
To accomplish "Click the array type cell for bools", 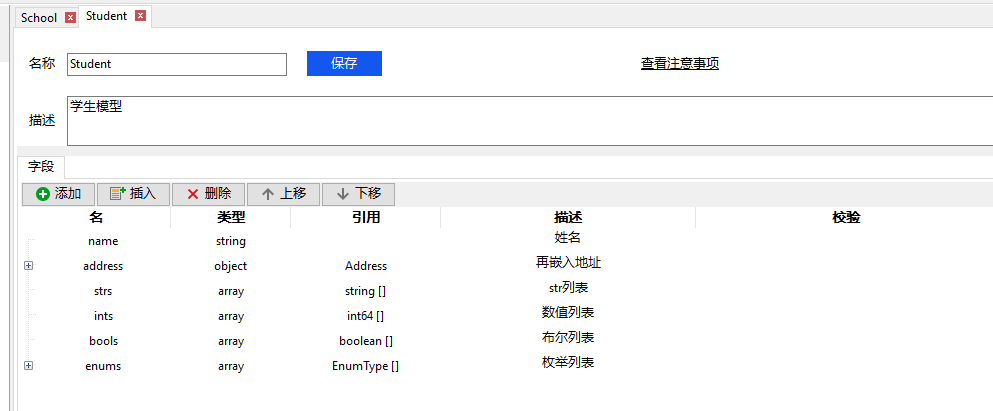I will (231, 341).
